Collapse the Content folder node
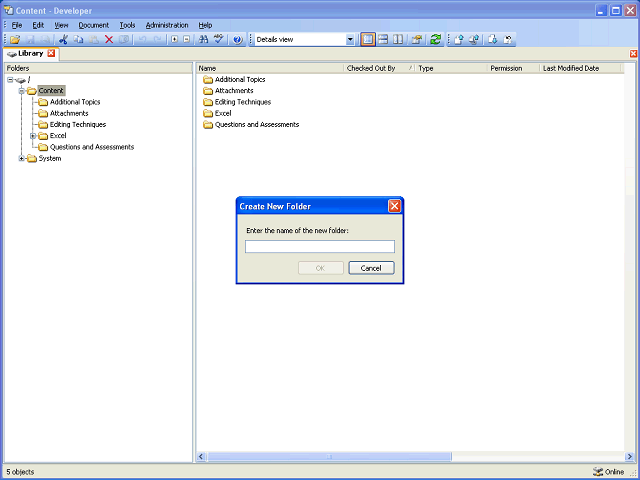Screen dimensions: 640x480 [22, 91]
